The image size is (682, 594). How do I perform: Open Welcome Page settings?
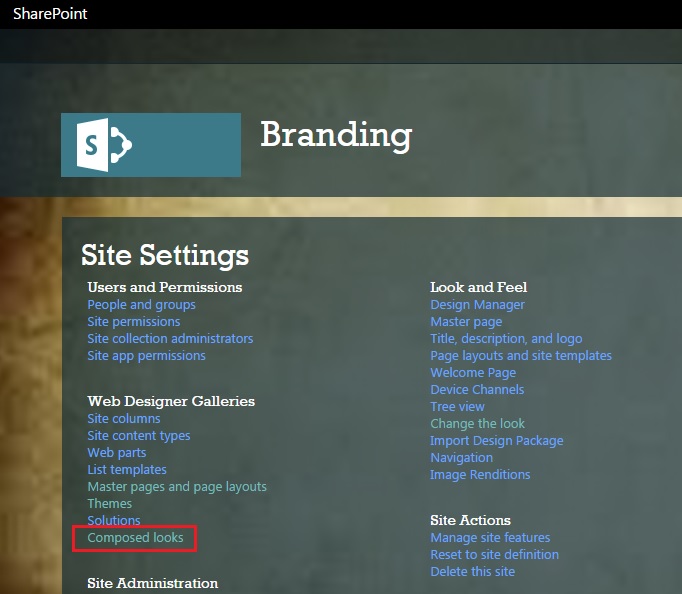(473, 372)
